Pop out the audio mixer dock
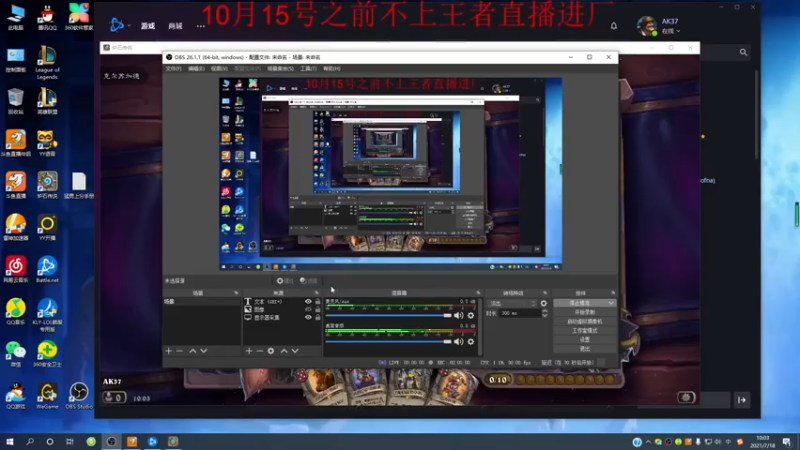This screenshot has width=800, height=450. (x=478, y=293)
